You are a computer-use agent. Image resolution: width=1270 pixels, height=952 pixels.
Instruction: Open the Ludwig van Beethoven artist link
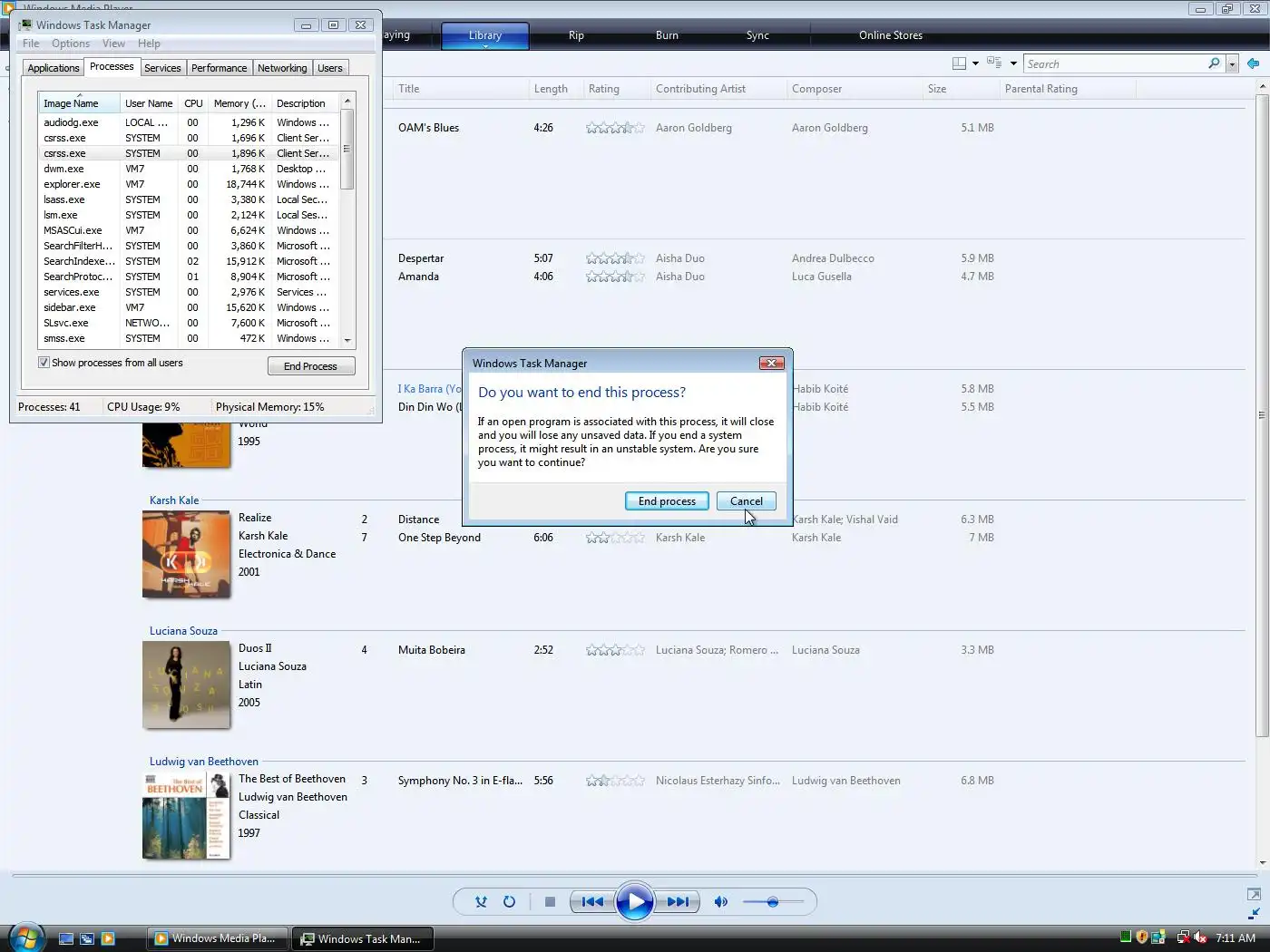[204, 762]
